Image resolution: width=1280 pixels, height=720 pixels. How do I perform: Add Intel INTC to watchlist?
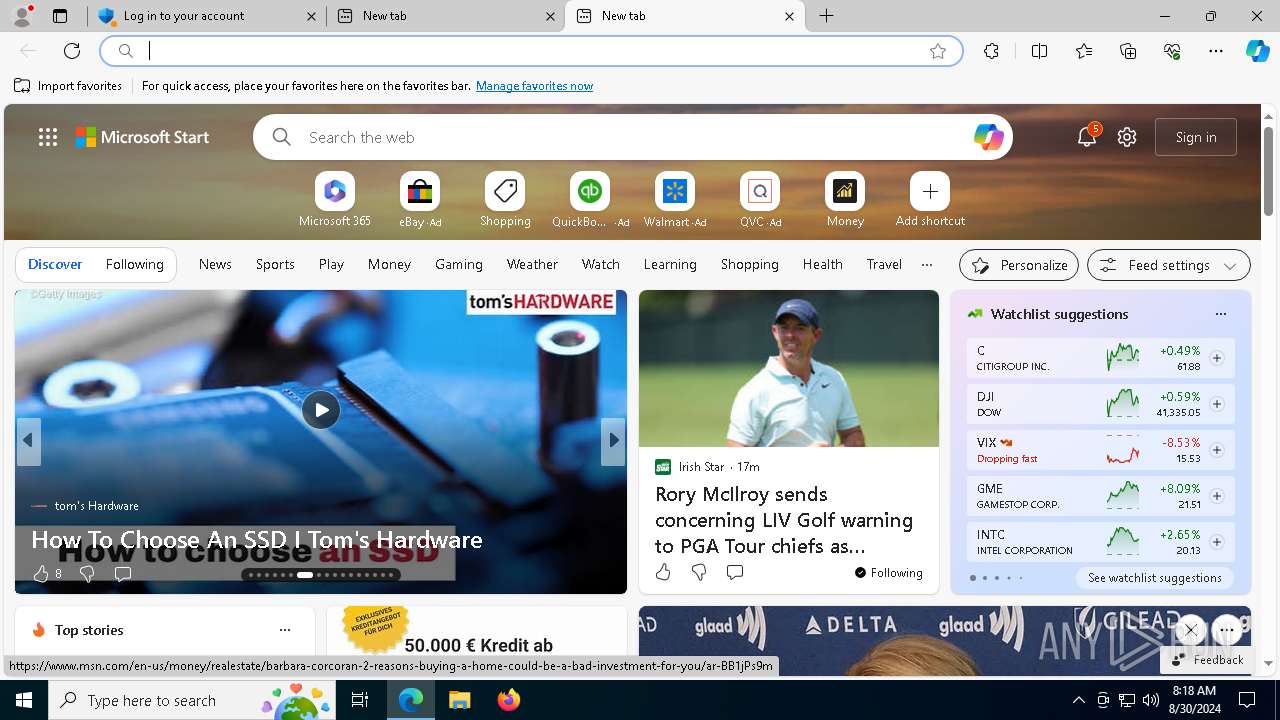coord(1217,542)
